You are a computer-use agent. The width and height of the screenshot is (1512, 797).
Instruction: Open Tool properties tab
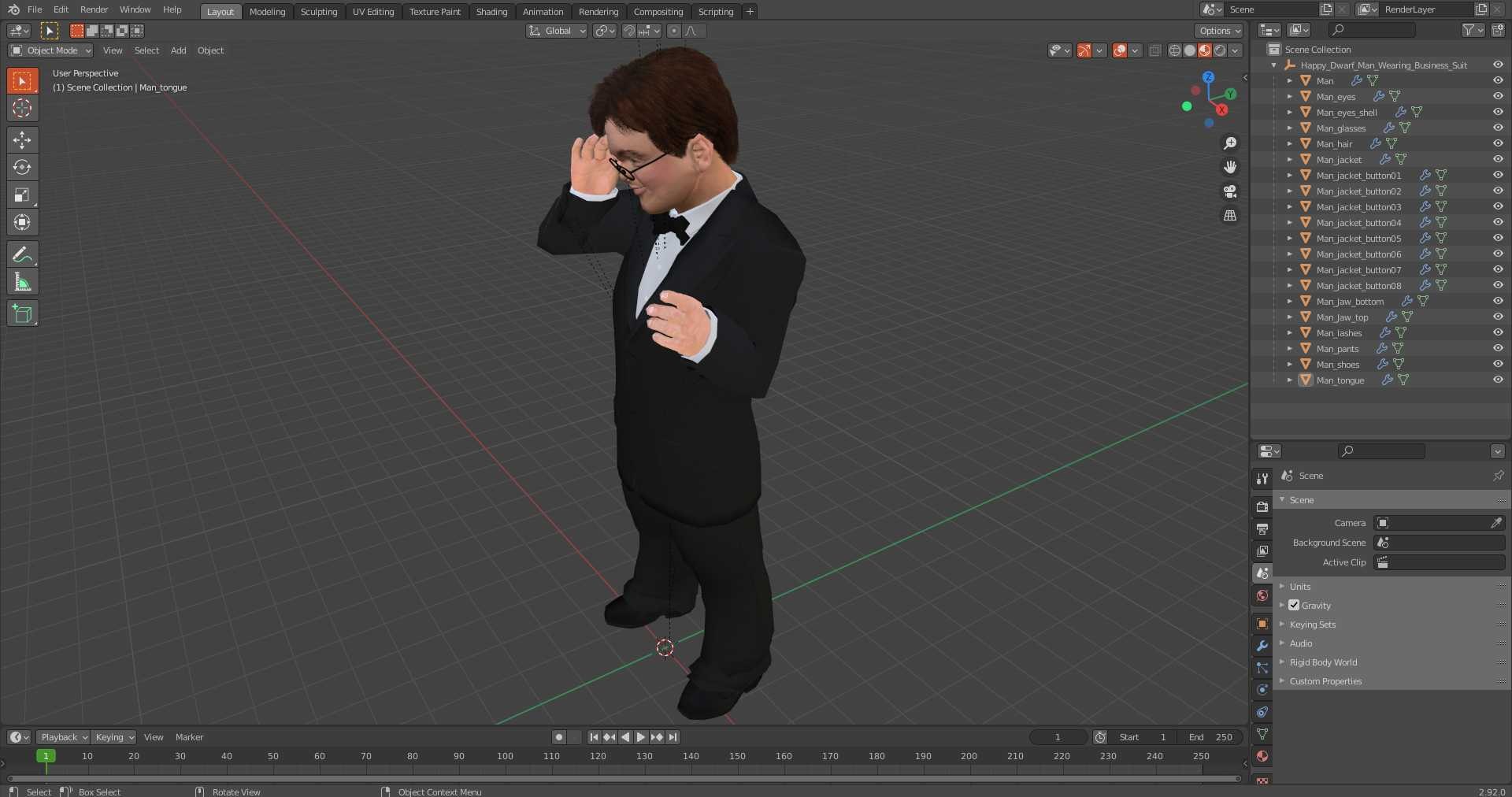pos(1262,479)
